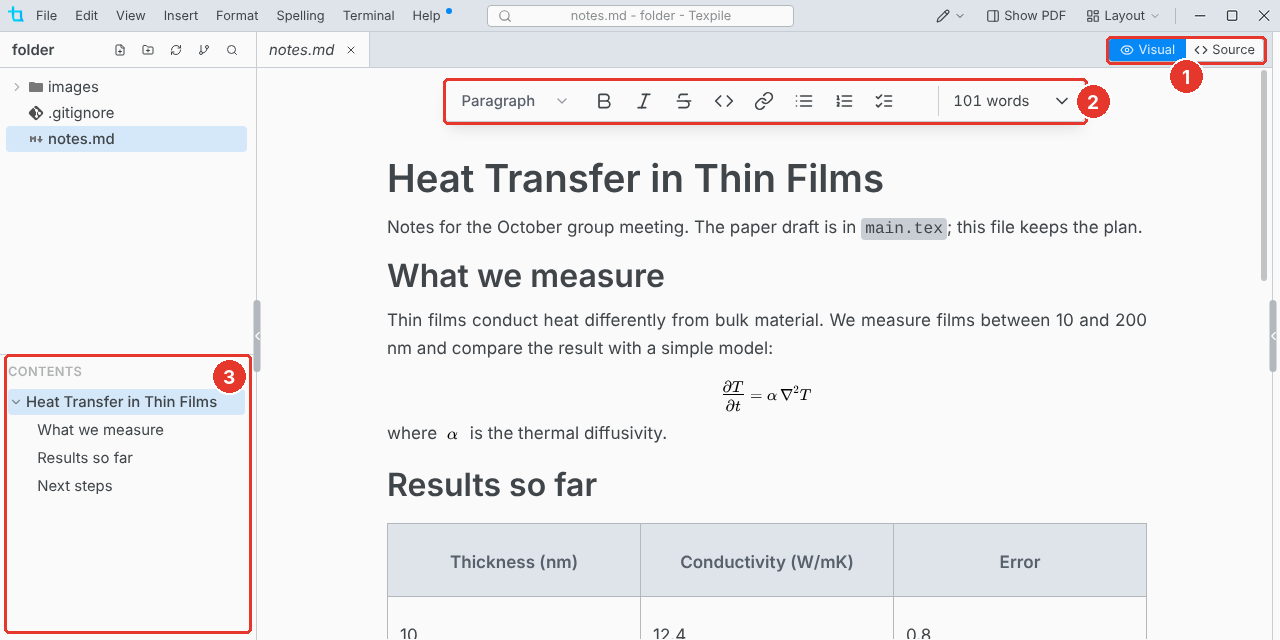This screenshot has height=640, width=1280.
Task: Switch to Source editor mode
Action: coord(1224,50)
